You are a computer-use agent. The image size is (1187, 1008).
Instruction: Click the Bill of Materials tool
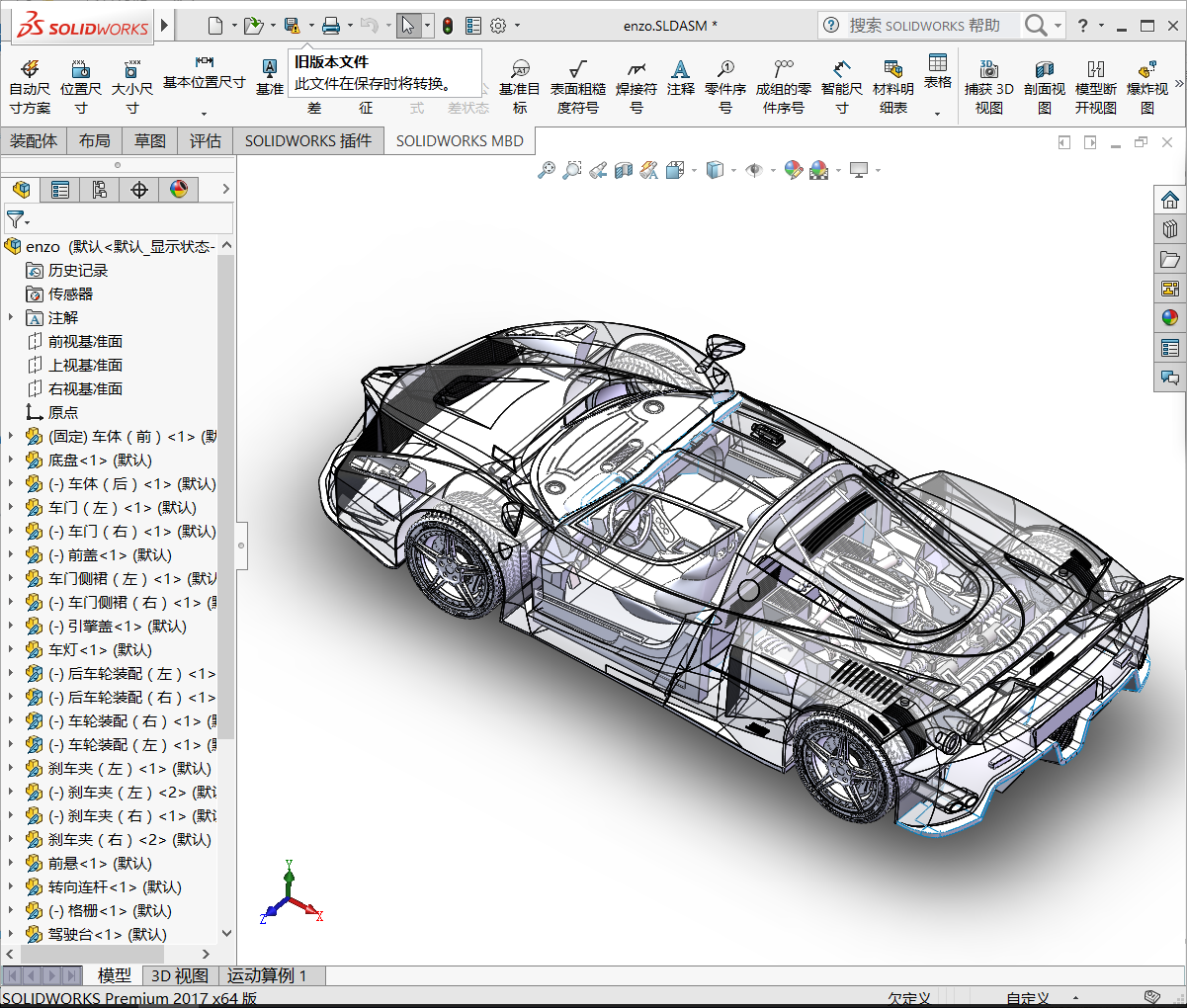click(893, 86)
